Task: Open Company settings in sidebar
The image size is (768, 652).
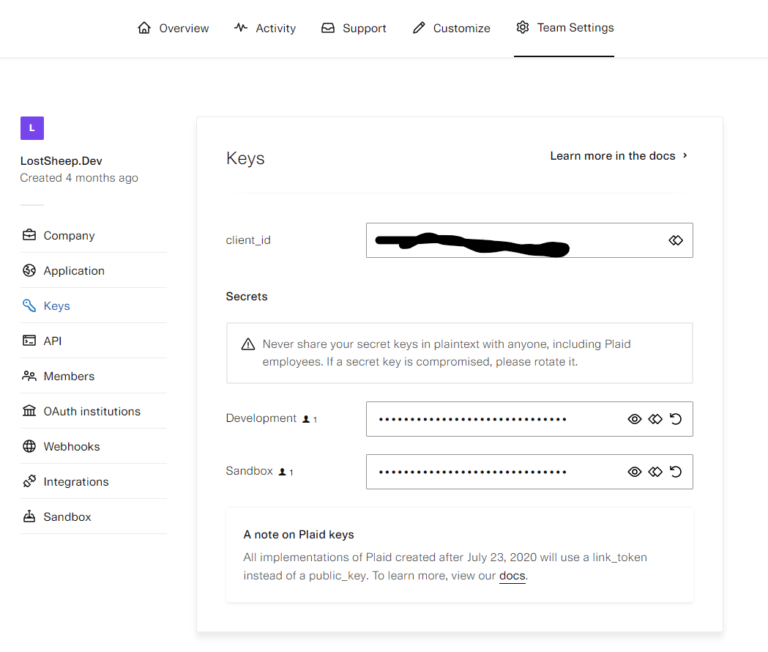Action: (x=94, y=236)
